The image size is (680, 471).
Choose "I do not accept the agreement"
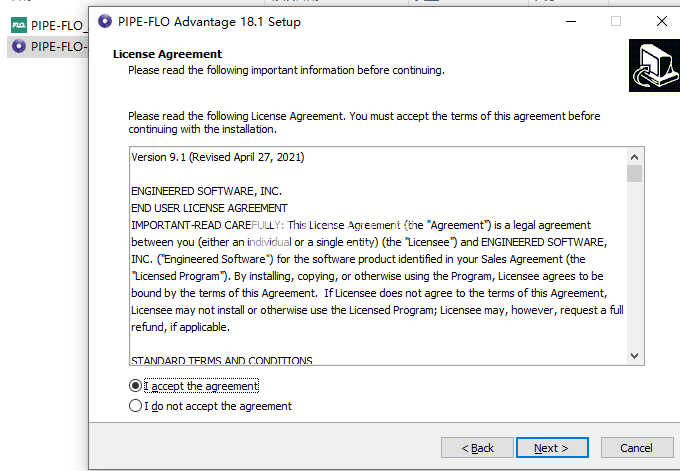click(x=136, y=406)
